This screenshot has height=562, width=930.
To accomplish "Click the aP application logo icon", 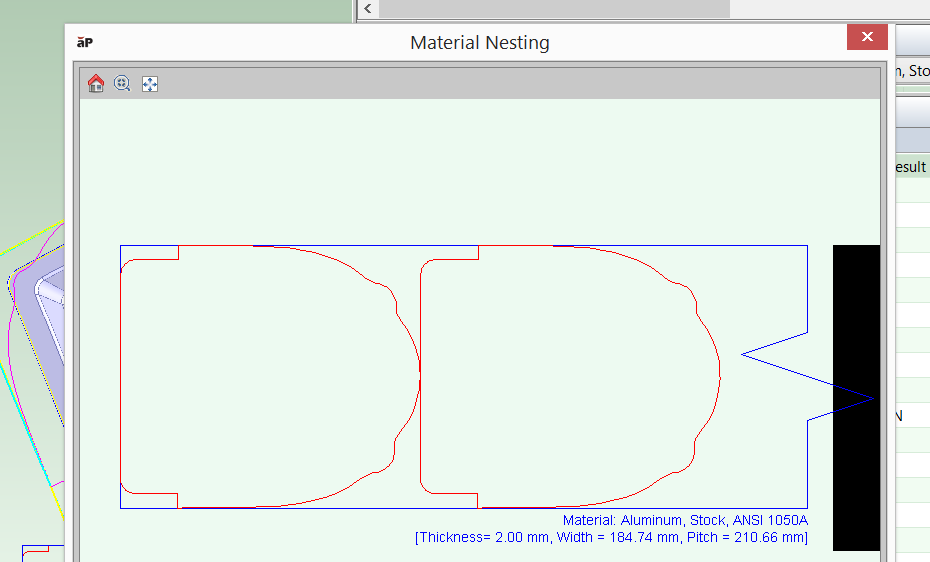I will tap(86, 42).
